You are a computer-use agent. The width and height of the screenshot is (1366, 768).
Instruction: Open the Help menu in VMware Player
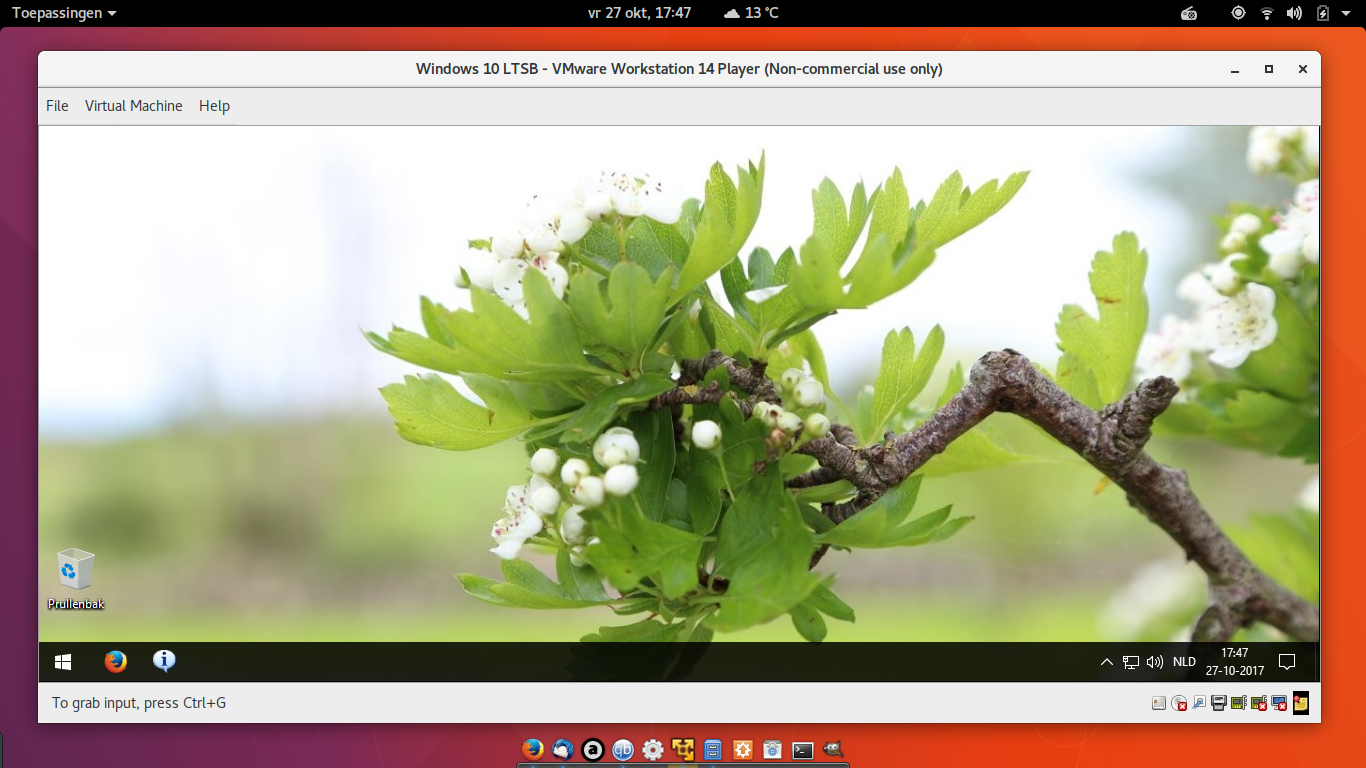pyautogui.click(x=214, y=106)
